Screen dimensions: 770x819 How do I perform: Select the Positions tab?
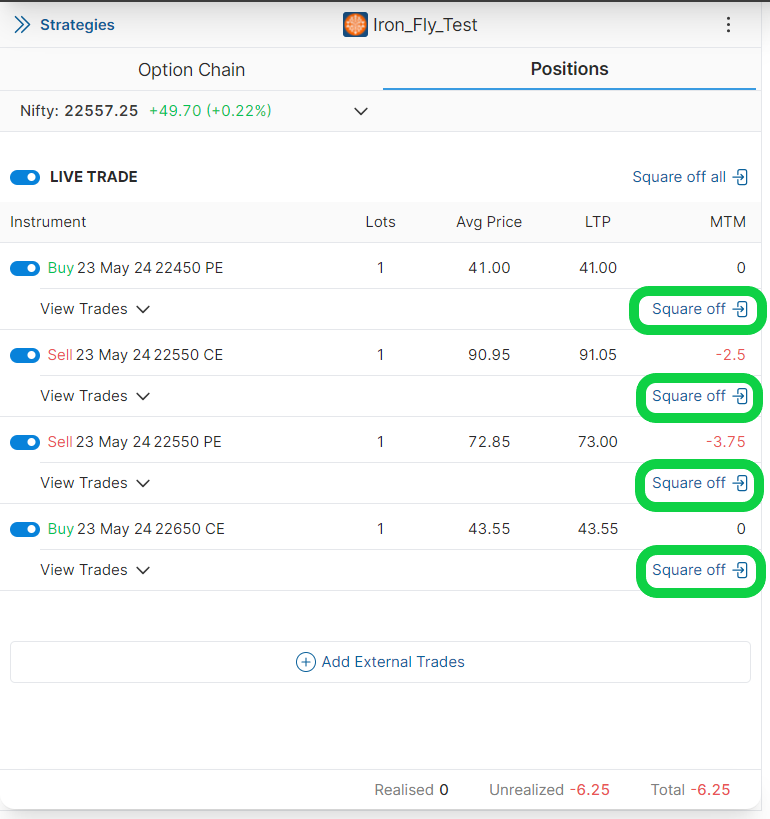pyautogui.click(x=569, y=69)
